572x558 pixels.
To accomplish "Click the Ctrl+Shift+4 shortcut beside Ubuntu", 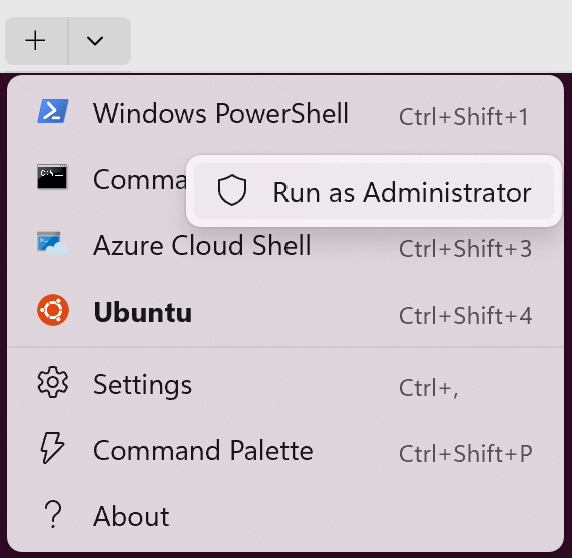I will tap(465, 315).
